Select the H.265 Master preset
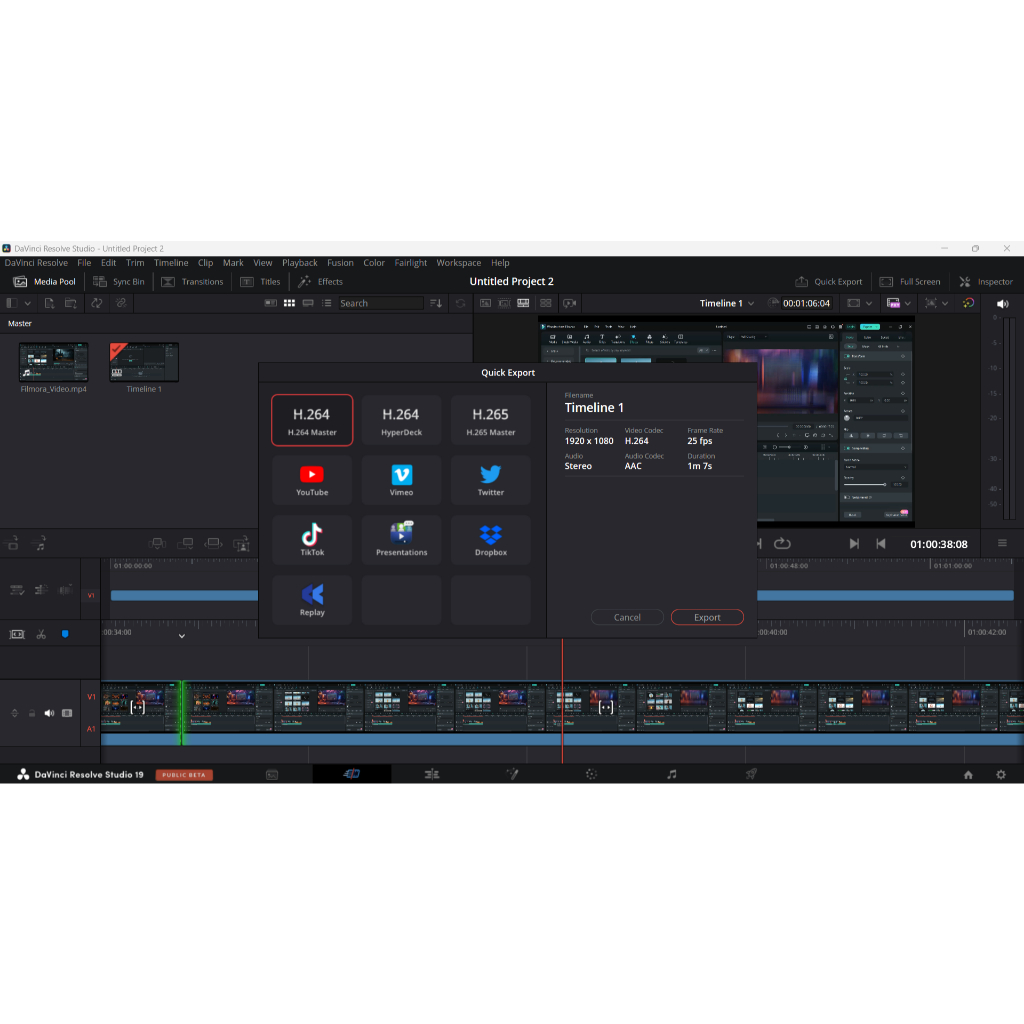Image resolution: width=1024 pixels, height=1024 pixels. point(490,421)
